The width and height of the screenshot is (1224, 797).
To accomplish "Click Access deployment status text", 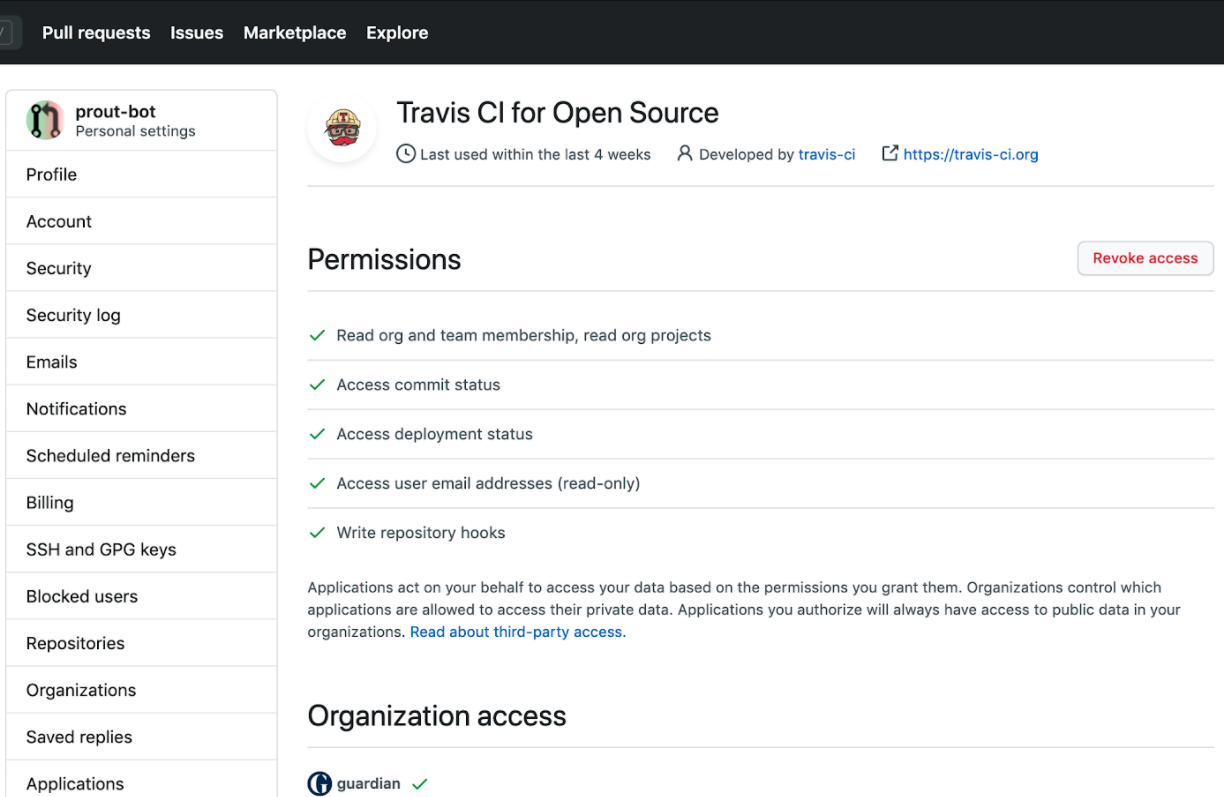I will click(x=435, y=434).
